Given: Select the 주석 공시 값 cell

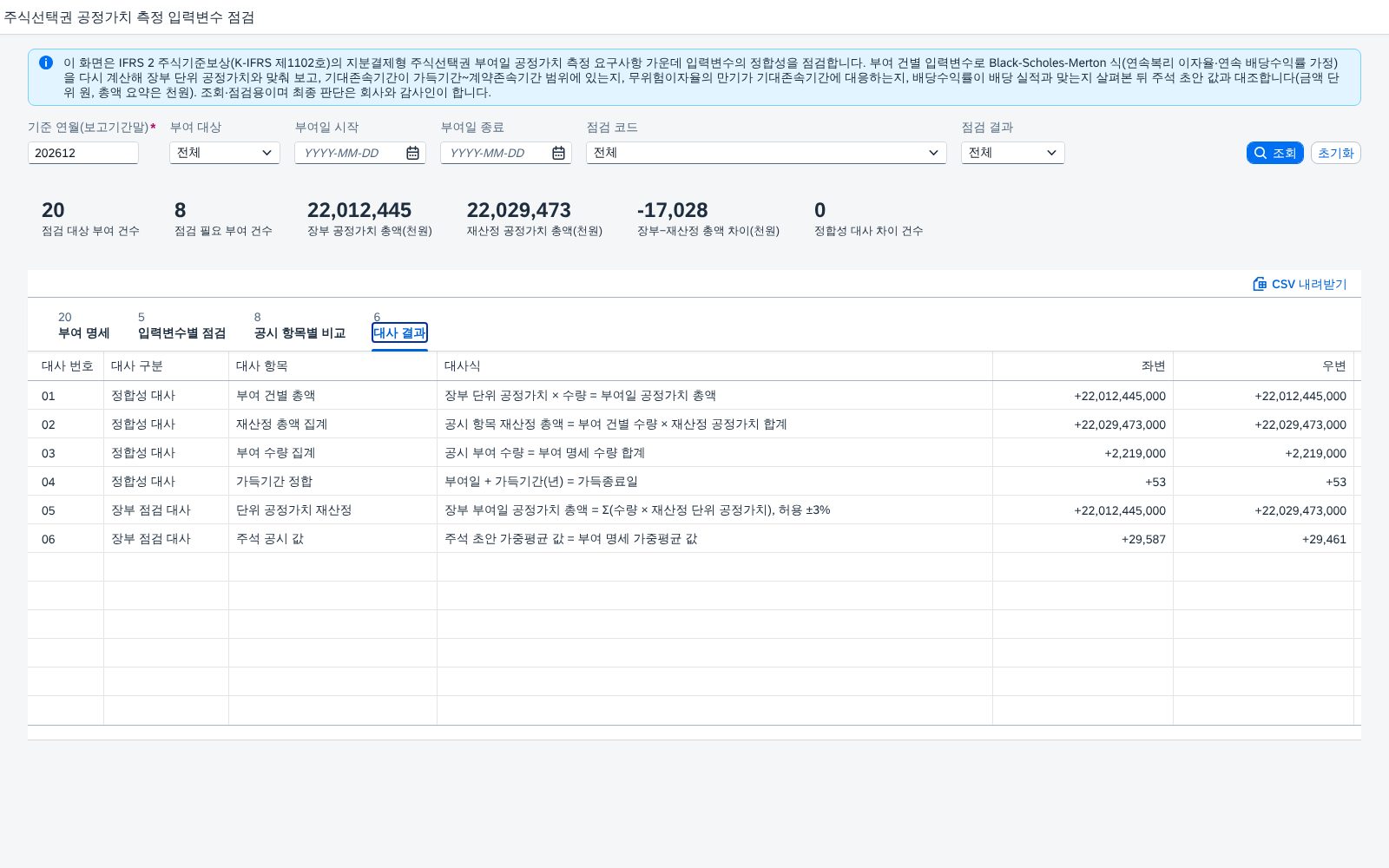Looking at the screenshot, I should coord(333,539).
